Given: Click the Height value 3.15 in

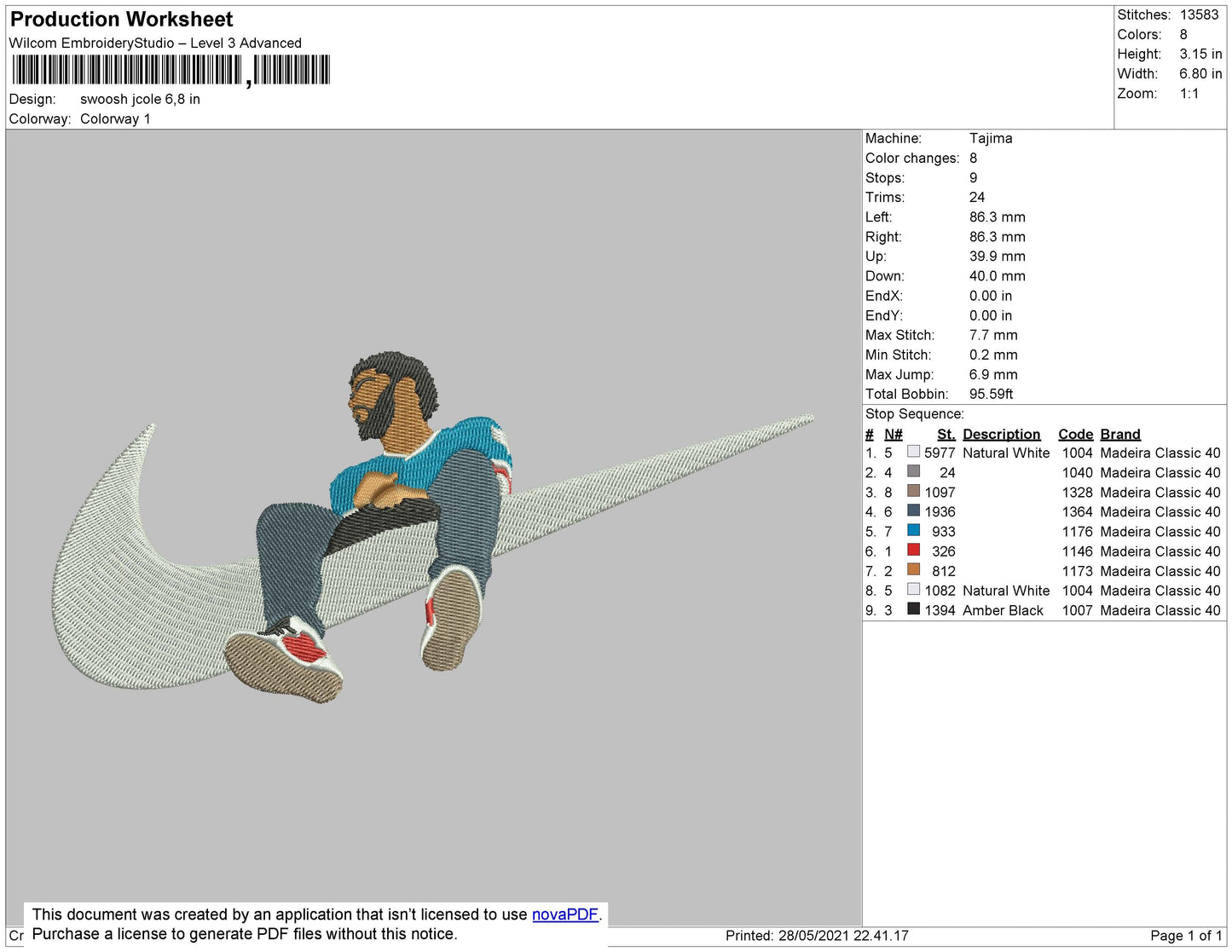Looking at the screenshot, I should point(1200,54).
